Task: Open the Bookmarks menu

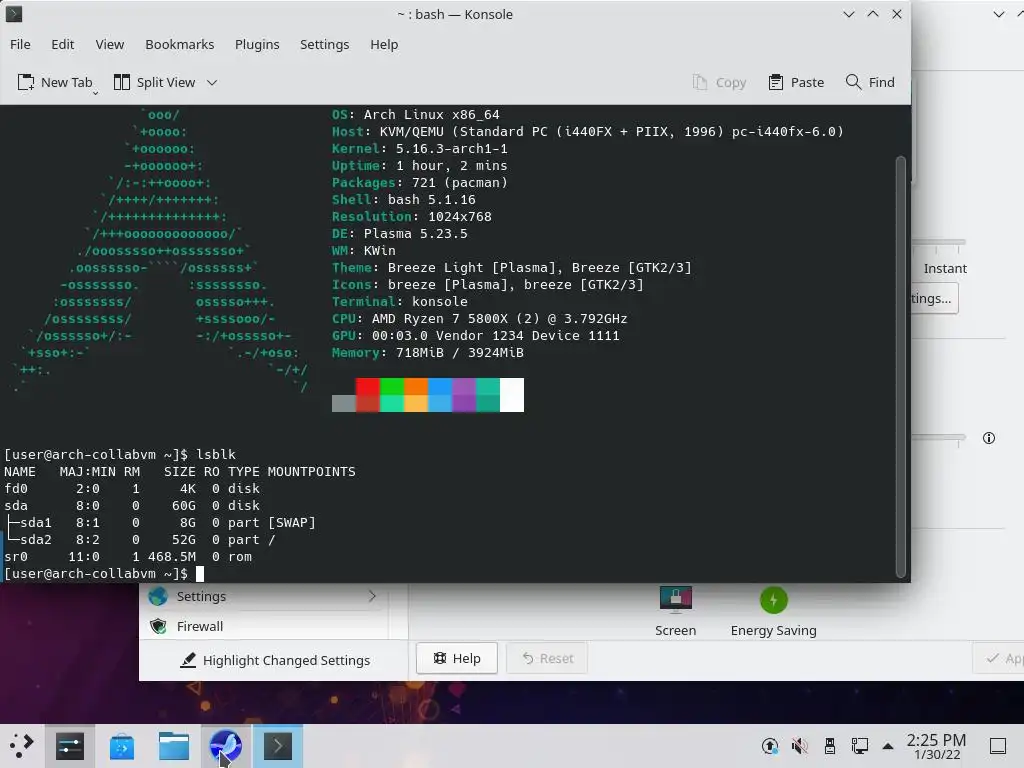Action: click(180, 44)
